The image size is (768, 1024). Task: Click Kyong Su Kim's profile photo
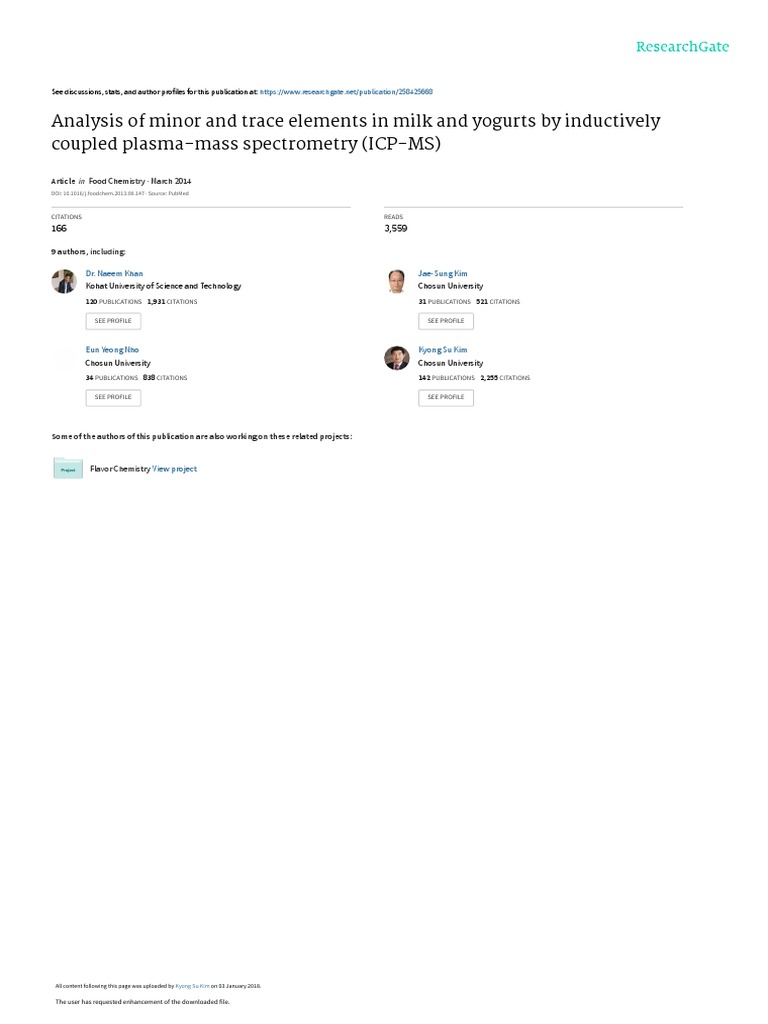[x=396, y=358]
